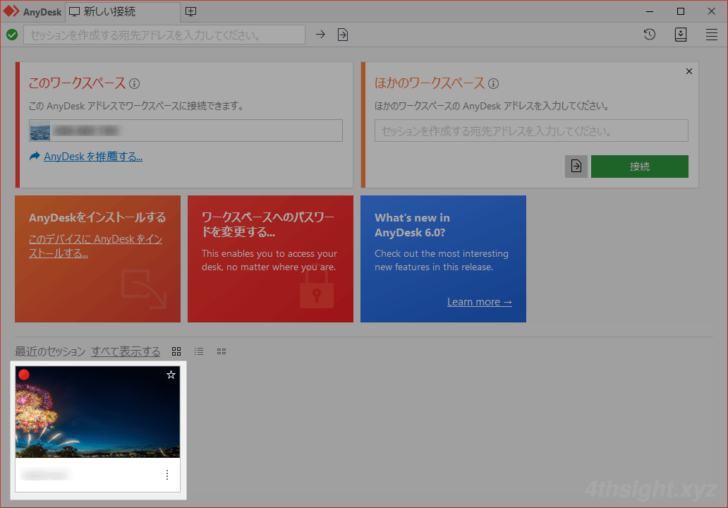The height and width of the screenshot is (508, 728).
Task: Click this workspace address field
Action: click(x=186, y=131)
